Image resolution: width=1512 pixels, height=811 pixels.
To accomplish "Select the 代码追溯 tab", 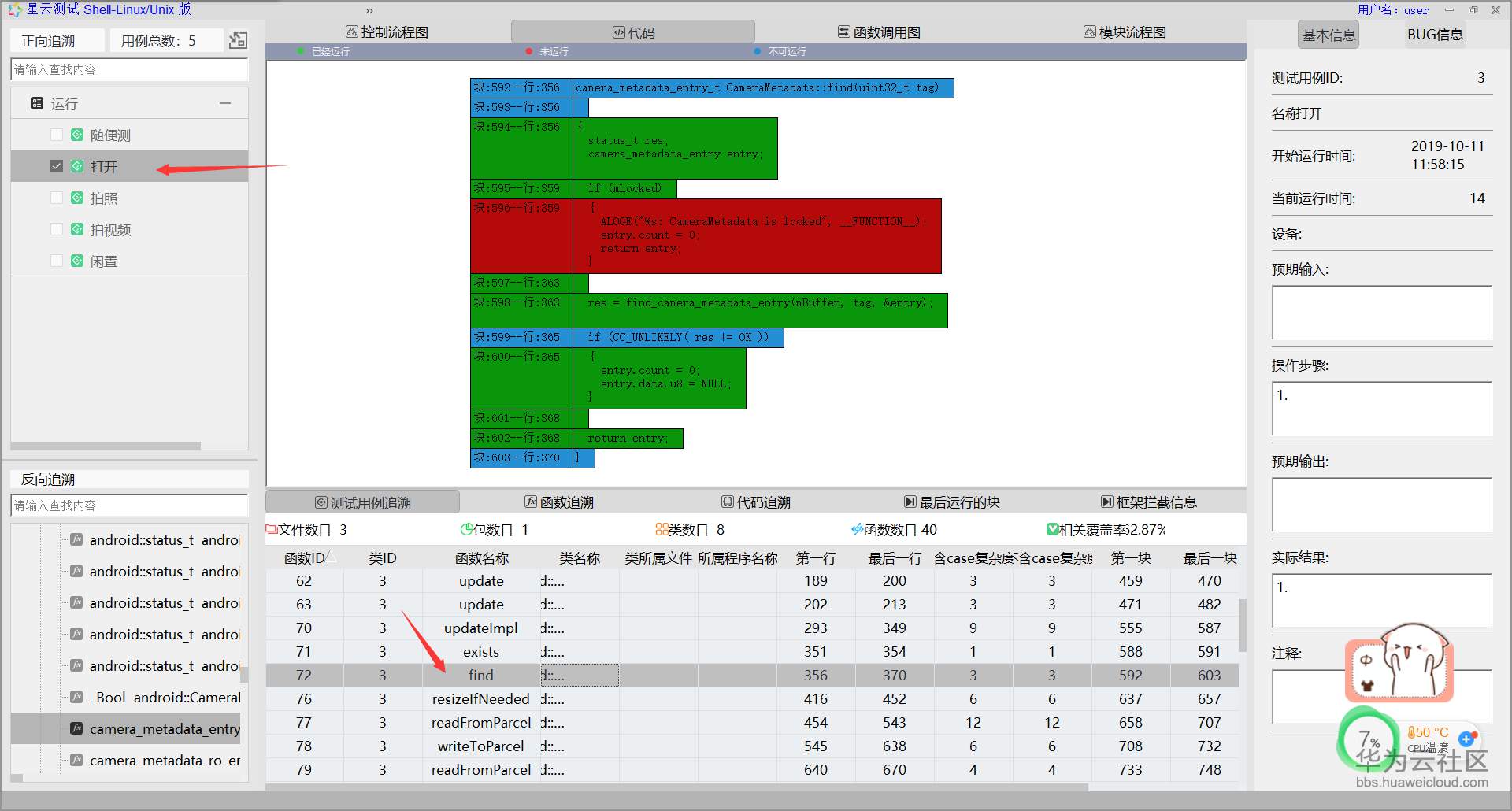I will tap(756, 502).
